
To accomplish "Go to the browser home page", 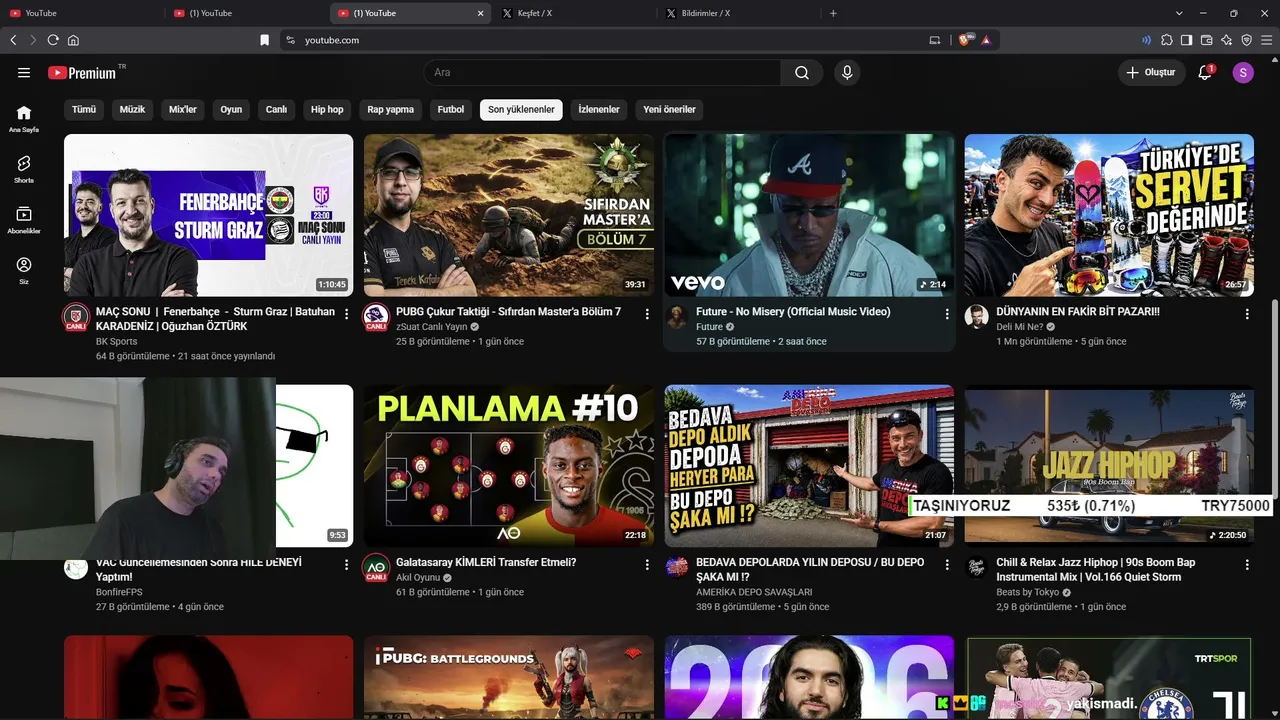I will point(73,40).
